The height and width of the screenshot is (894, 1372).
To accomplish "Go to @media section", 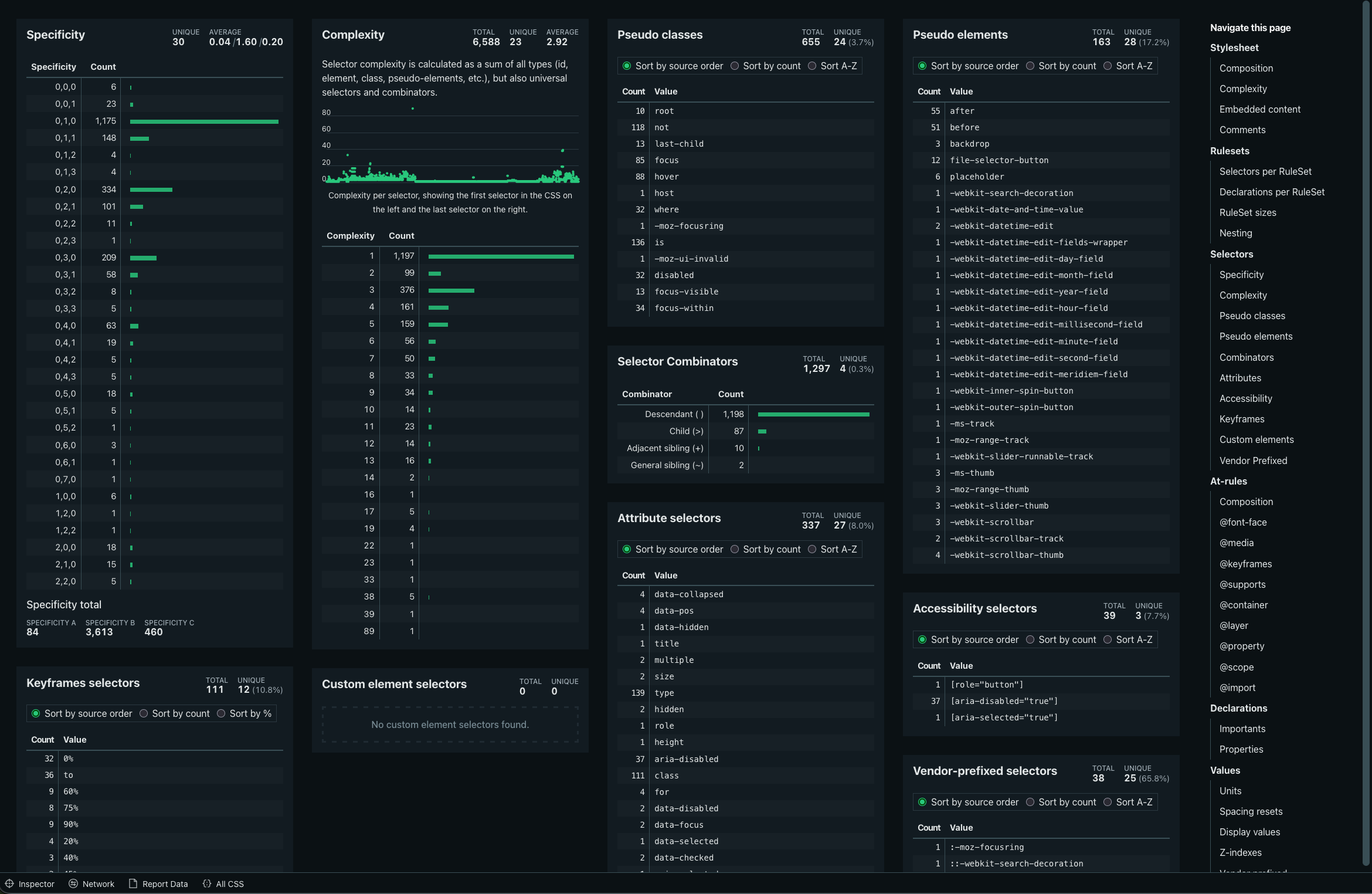I will pyautogui.click(x=1236, y=543).
